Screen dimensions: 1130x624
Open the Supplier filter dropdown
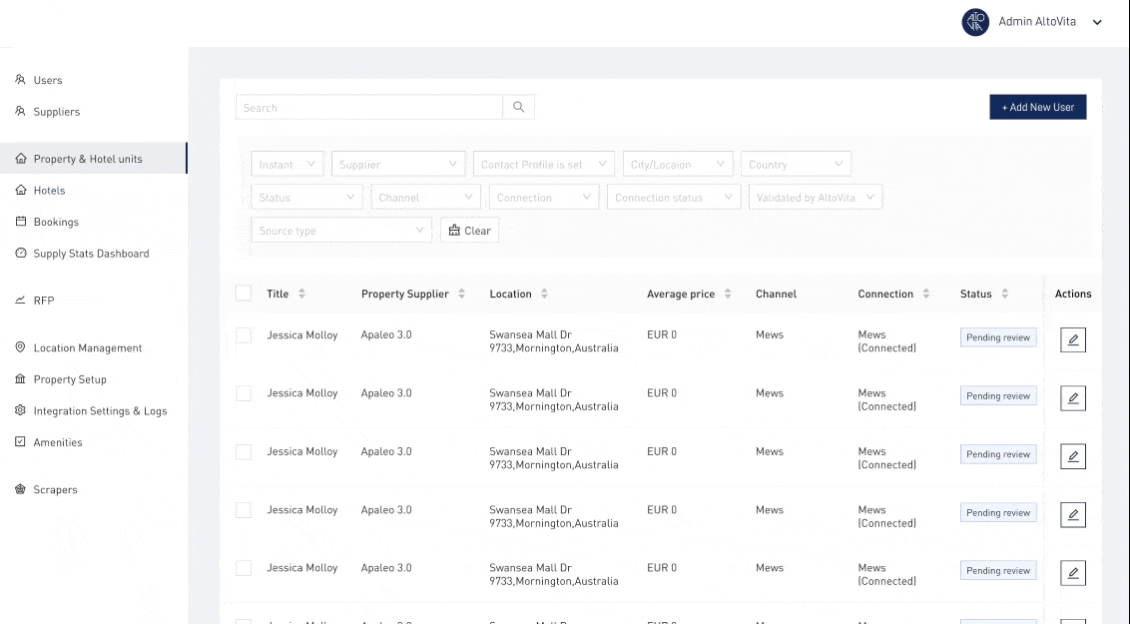398,164
